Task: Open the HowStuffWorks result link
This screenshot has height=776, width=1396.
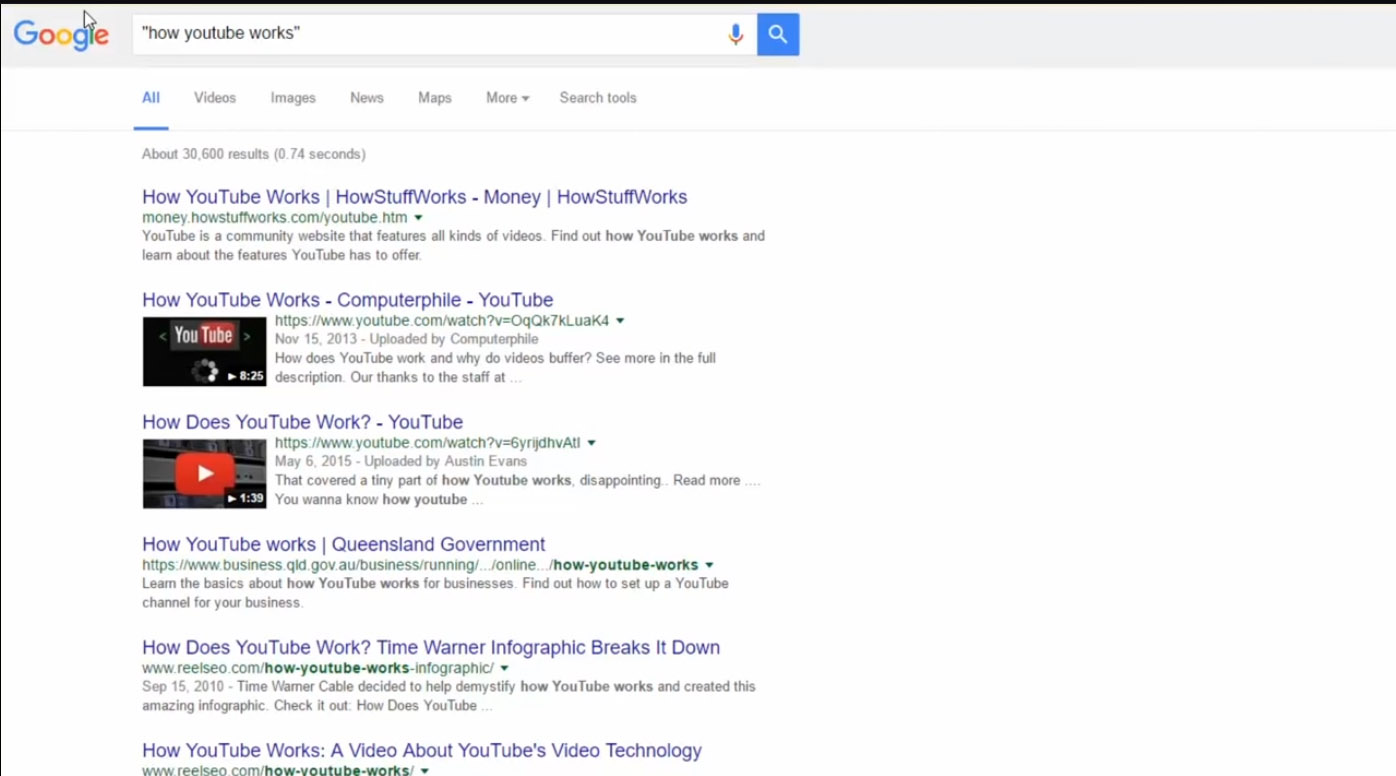Action: click(x=414, y=197)
